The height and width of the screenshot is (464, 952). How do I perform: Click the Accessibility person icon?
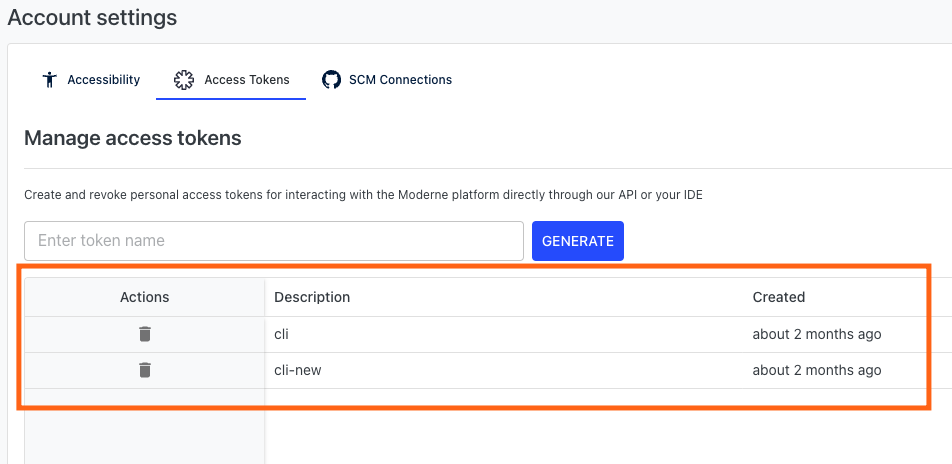[x=50, y=80]
